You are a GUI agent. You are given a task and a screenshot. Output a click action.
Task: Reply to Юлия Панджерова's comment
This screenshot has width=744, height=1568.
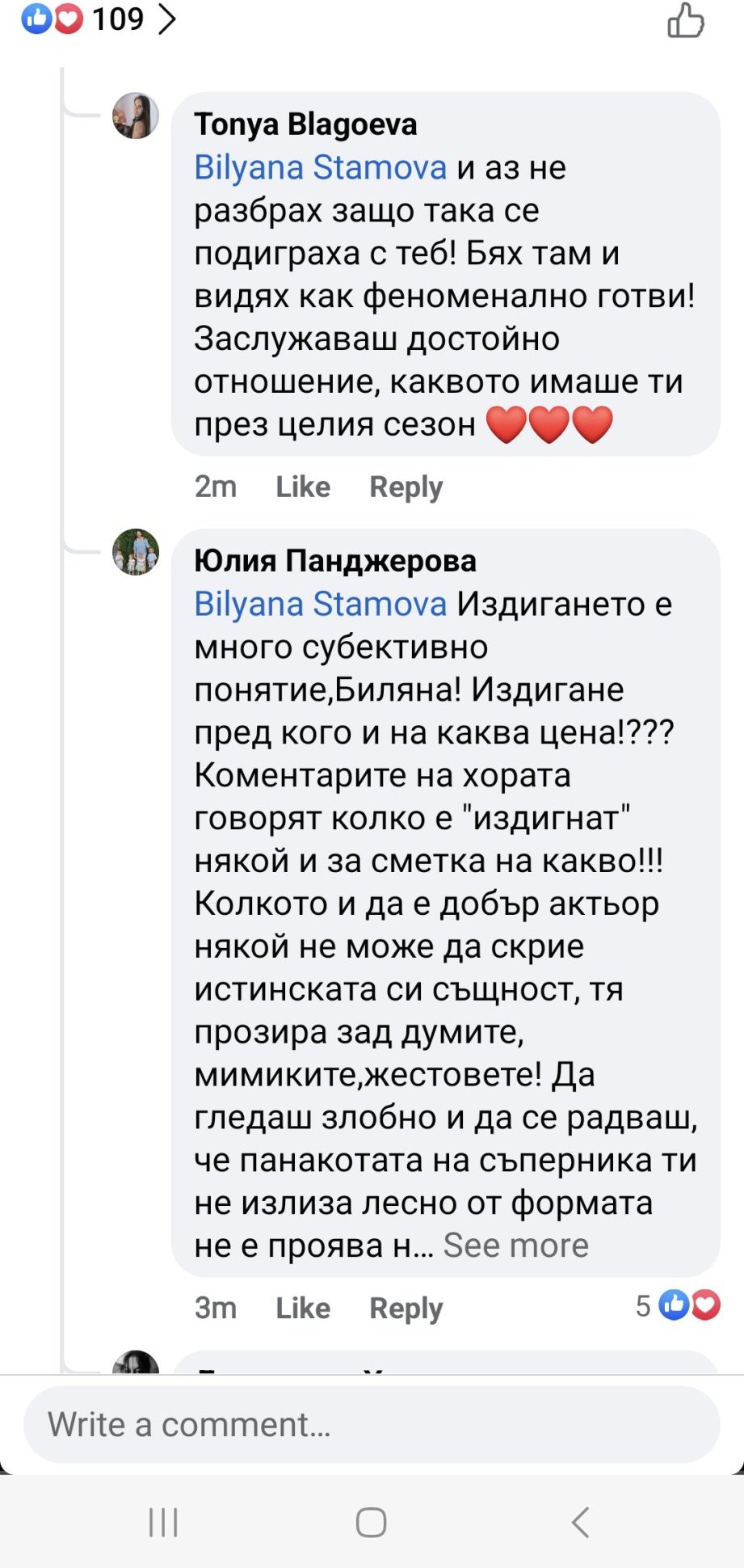(x=406, y=1308)
